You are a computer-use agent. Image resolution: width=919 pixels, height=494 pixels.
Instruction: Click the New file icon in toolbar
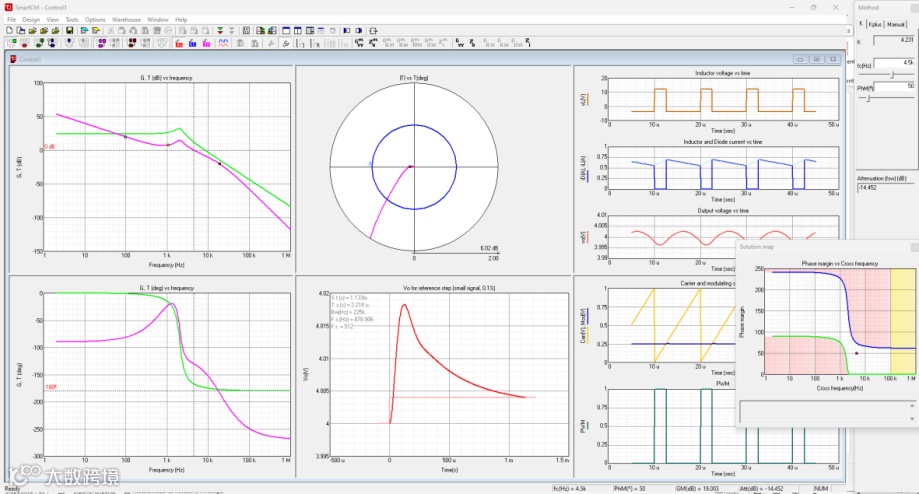pyautogui.click(x=8, y=31)
